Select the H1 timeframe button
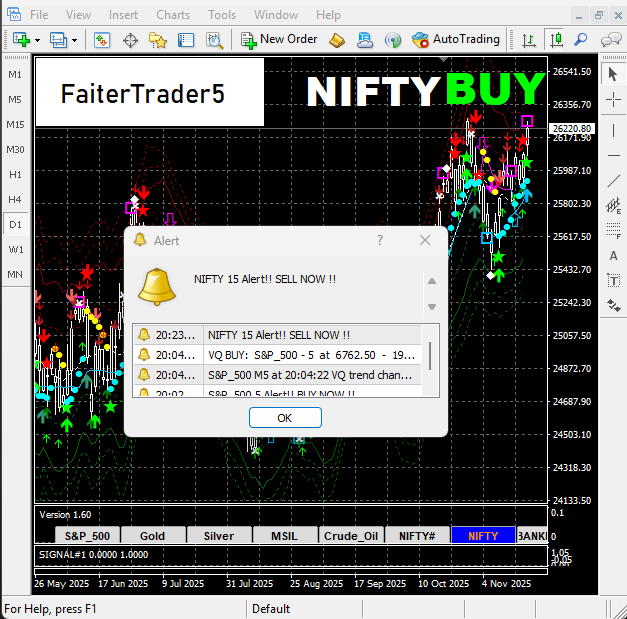This screenshot has height=619, width=627. (15, 175)
